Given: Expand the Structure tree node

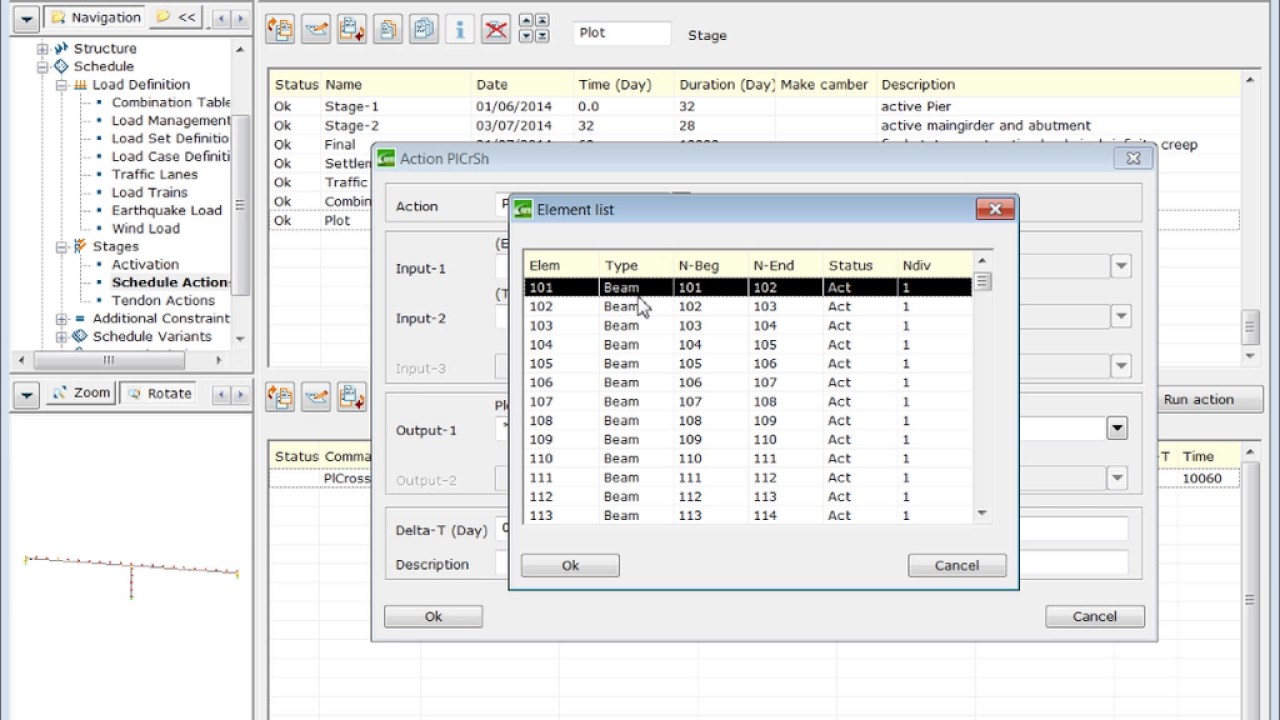Looking at the screenshot, I should [42, 48].
